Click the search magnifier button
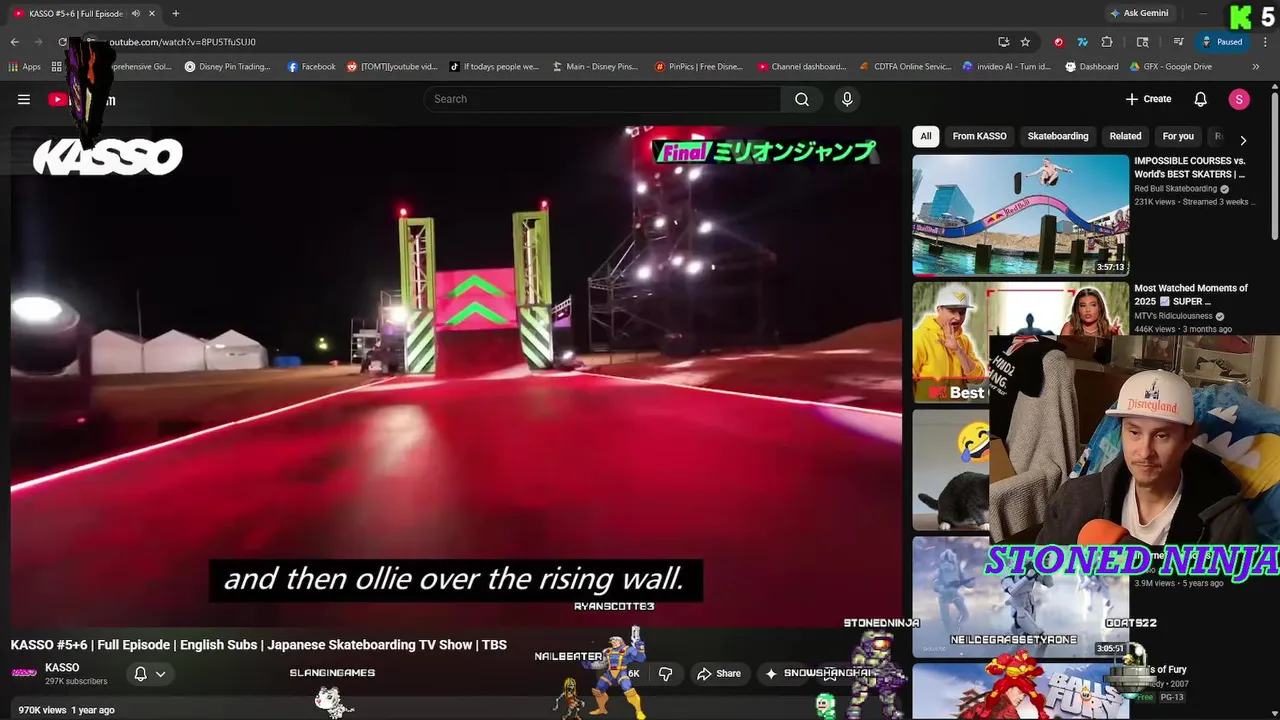 802,99
